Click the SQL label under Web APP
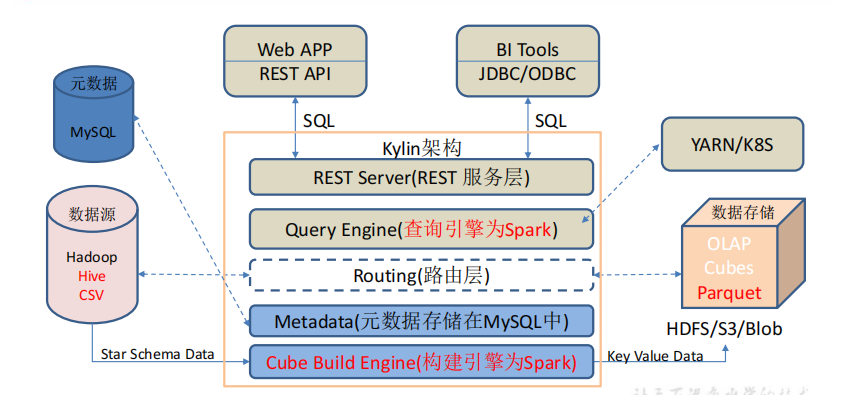The height and width of the screenshot is (395, 861). 318,121
